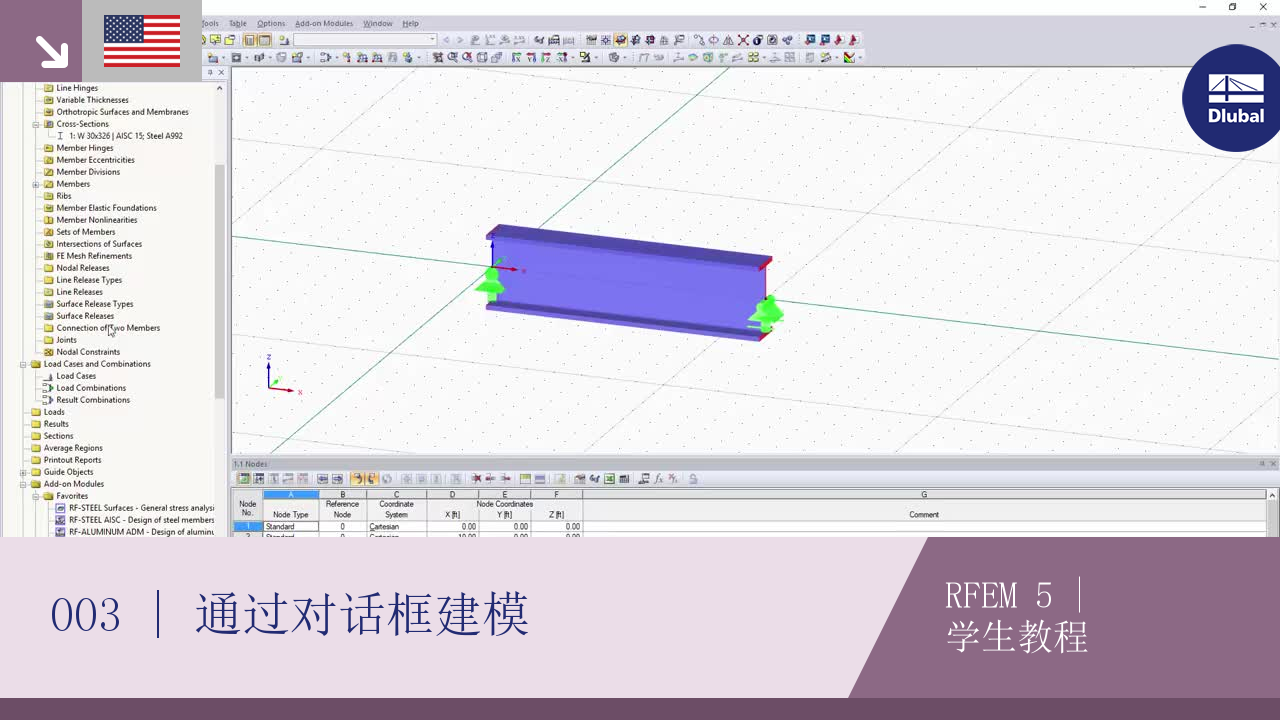Open the Window menu
The image size is (1280, 720).
tap(378, 23)
